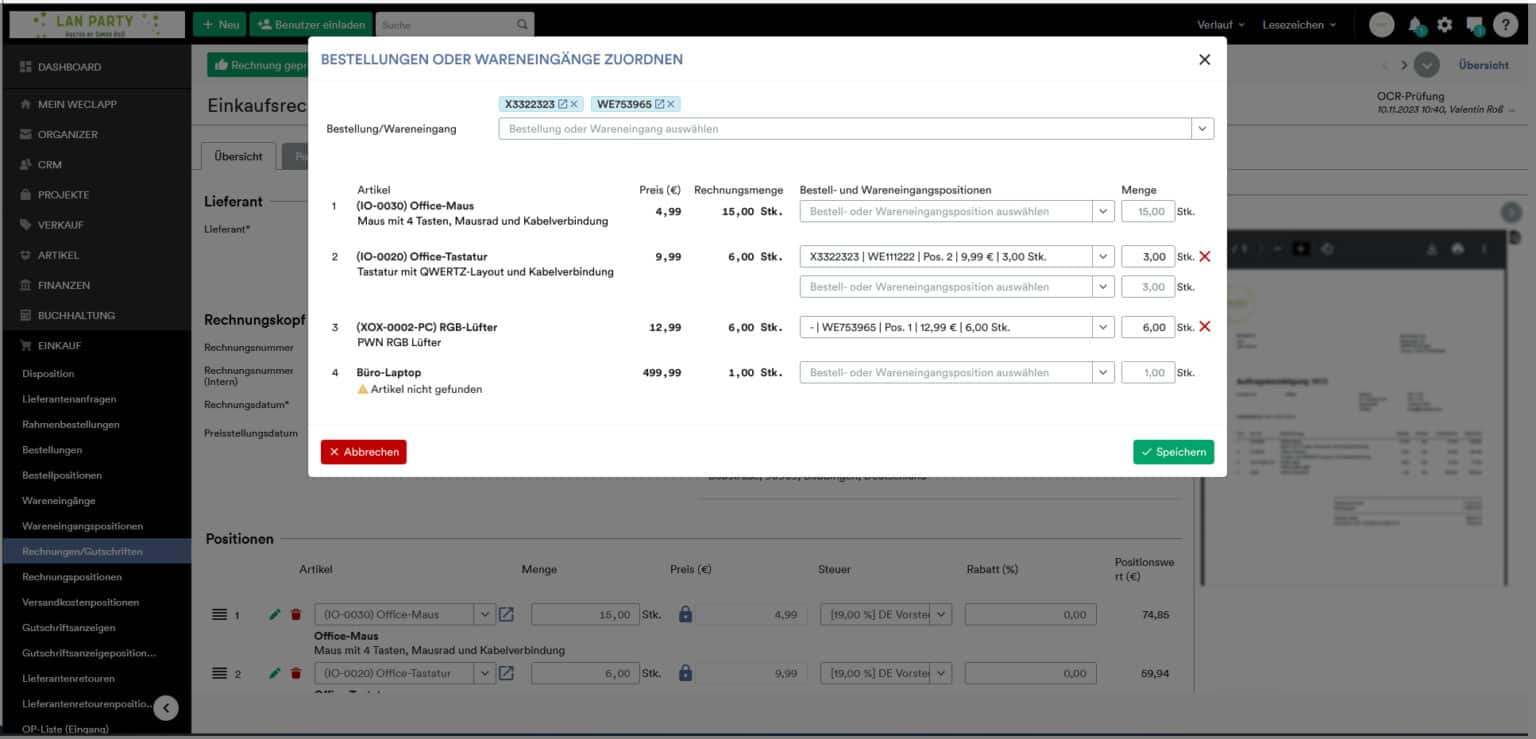The width and height of the screenshot is (1536, 739).
Task: Close the assignment dialog
Action: click(x=1204, y=60)
